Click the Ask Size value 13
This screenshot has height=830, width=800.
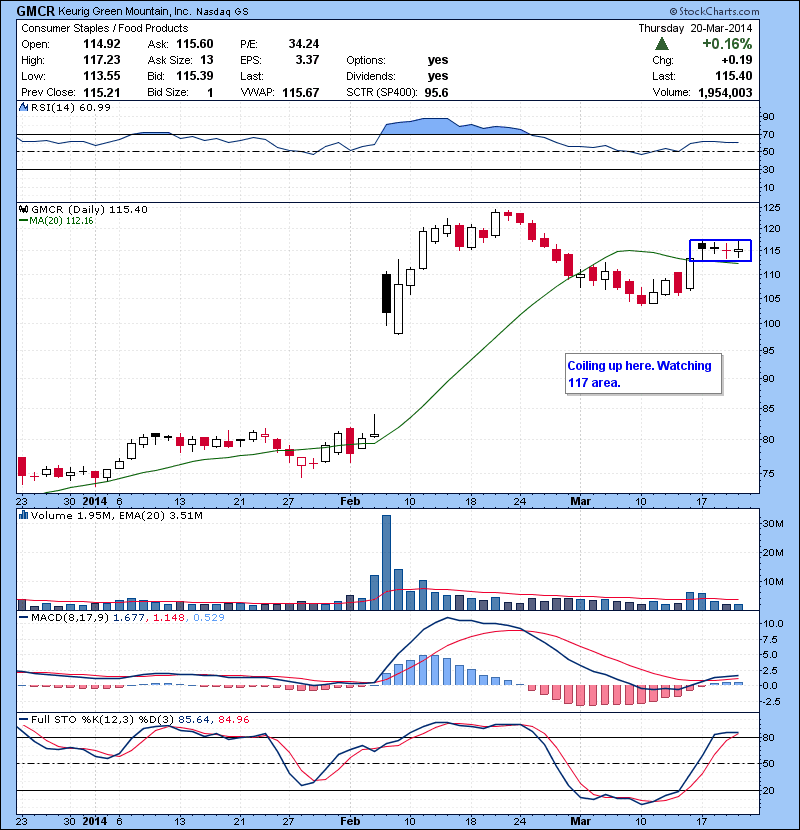click(x=206, y=60)
